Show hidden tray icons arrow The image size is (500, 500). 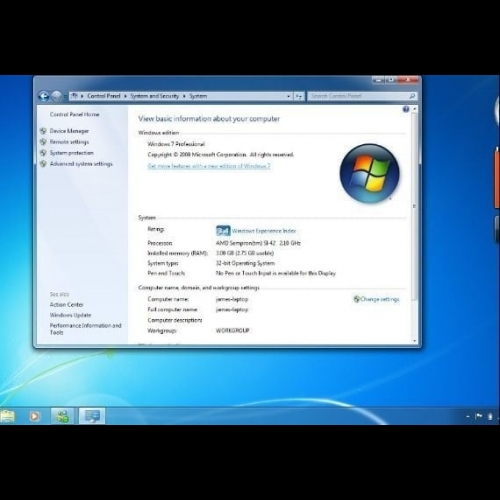pos(468,416)
